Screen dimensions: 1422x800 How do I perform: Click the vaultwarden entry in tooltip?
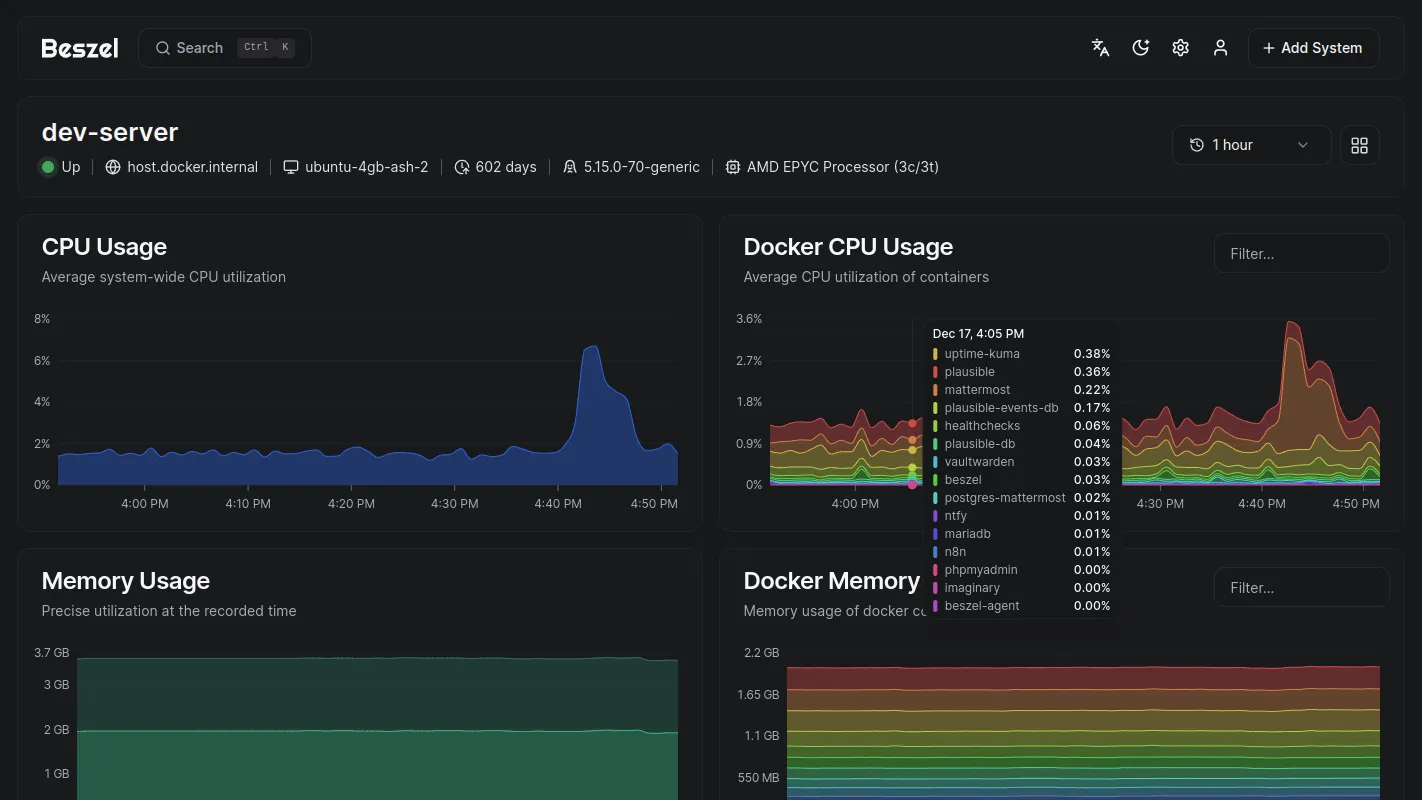coord(1021,462)
